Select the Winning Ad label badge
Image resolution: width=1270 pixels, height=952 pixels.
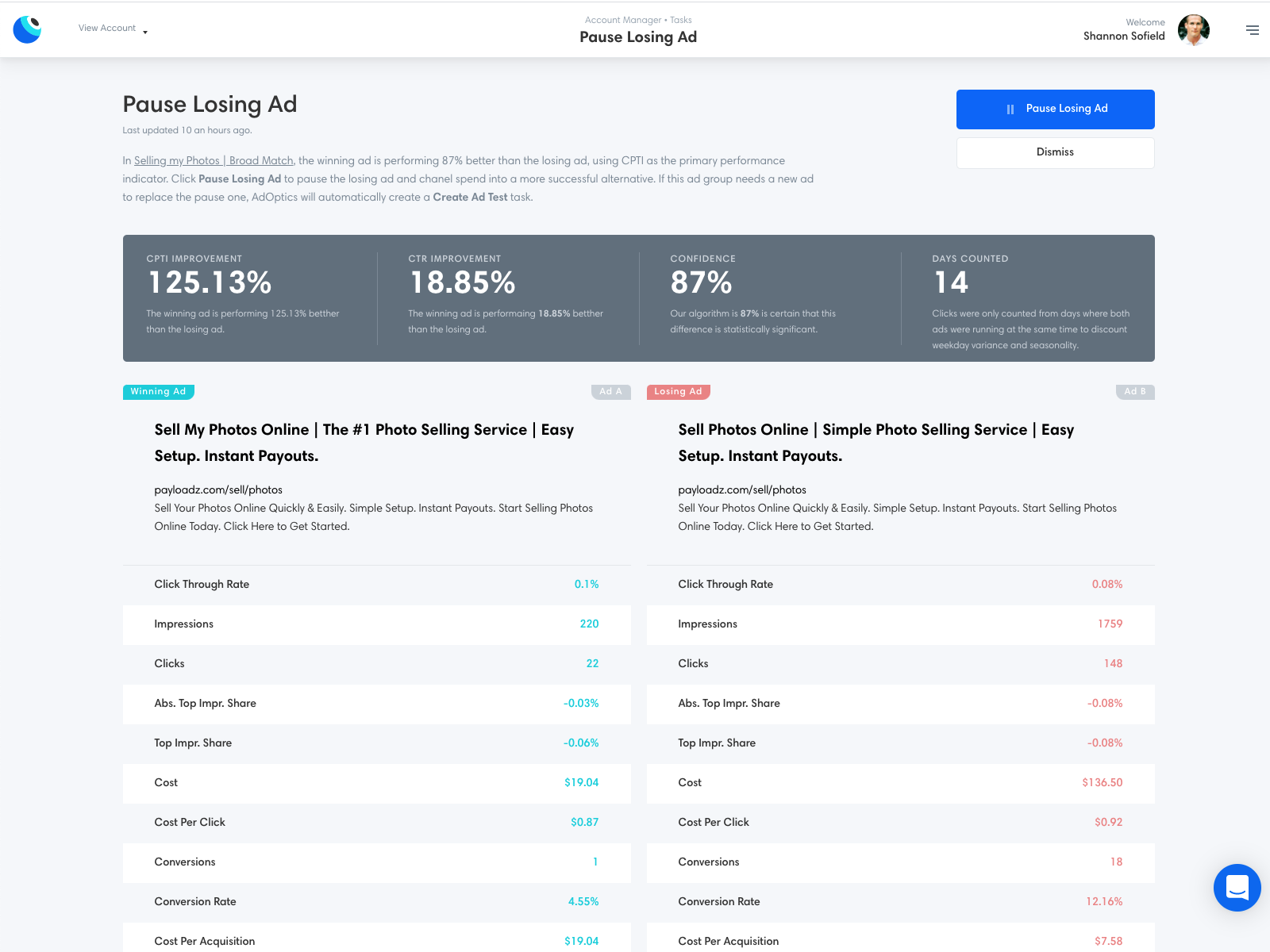(x=159, y=392)
